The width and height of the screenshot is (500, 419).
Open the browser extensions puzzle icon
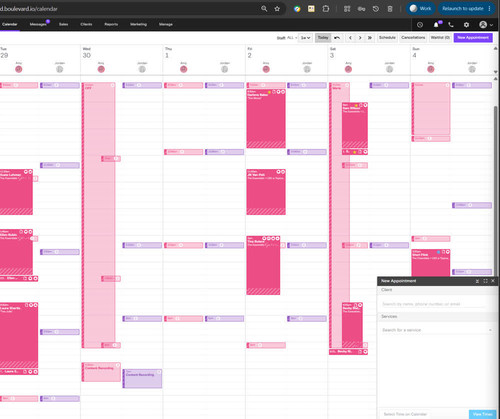[326, 9]
